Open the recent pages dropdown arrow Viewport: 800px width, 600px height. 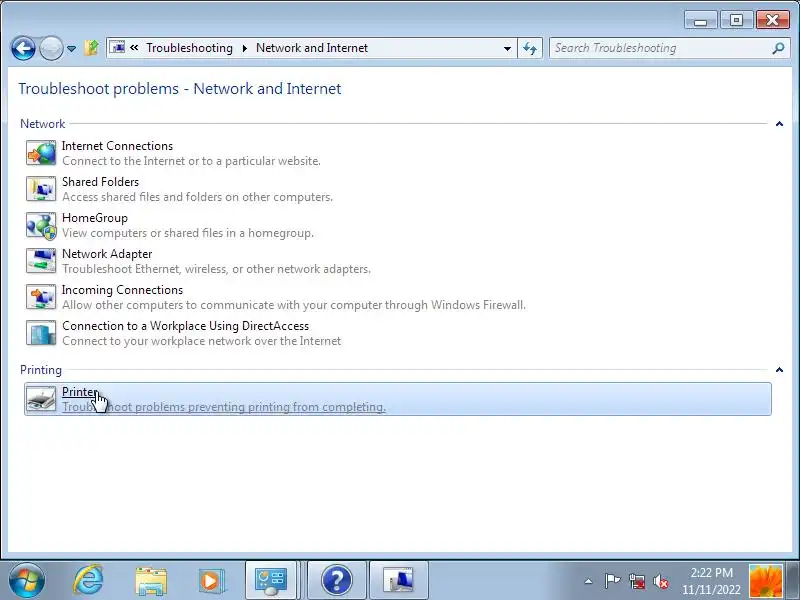[71, 49]
